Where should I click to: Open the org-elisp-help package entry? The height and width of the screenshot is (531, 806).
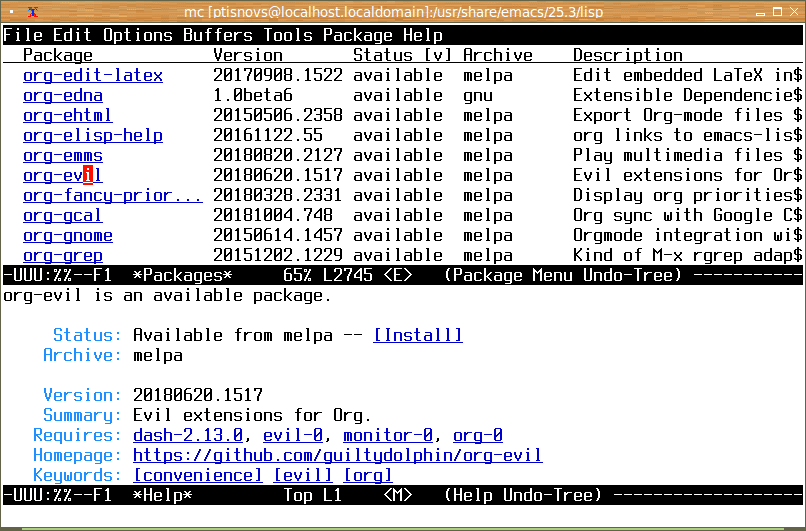93,135
